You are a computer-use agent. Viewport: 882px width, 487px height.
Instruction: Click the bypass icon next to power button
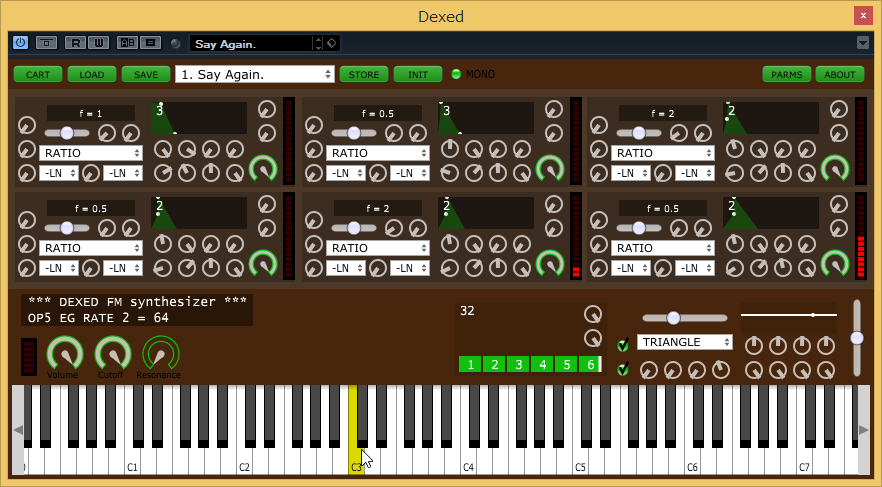(46, 43)
